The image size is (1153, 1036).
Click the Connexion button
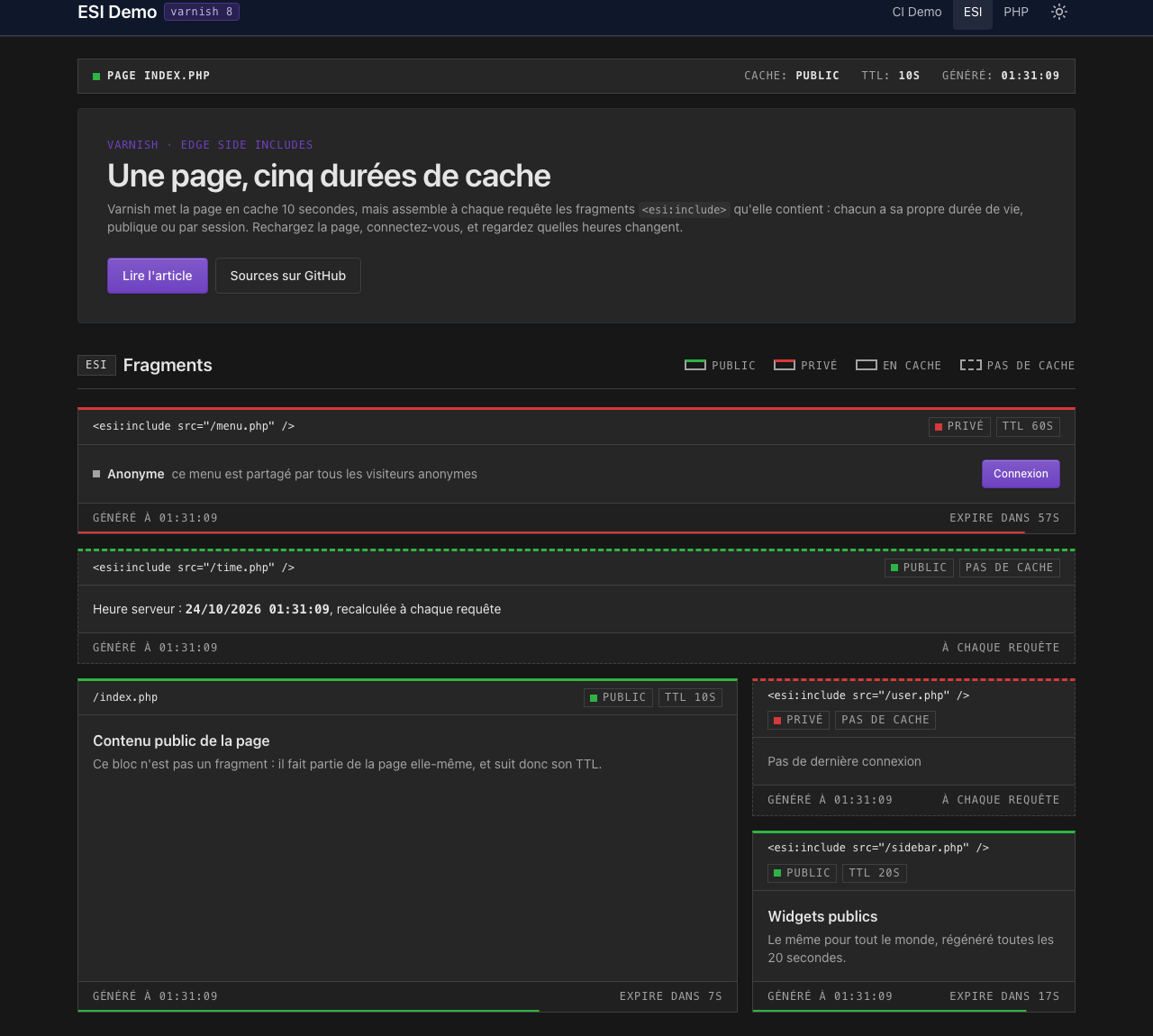[1021, 474]
